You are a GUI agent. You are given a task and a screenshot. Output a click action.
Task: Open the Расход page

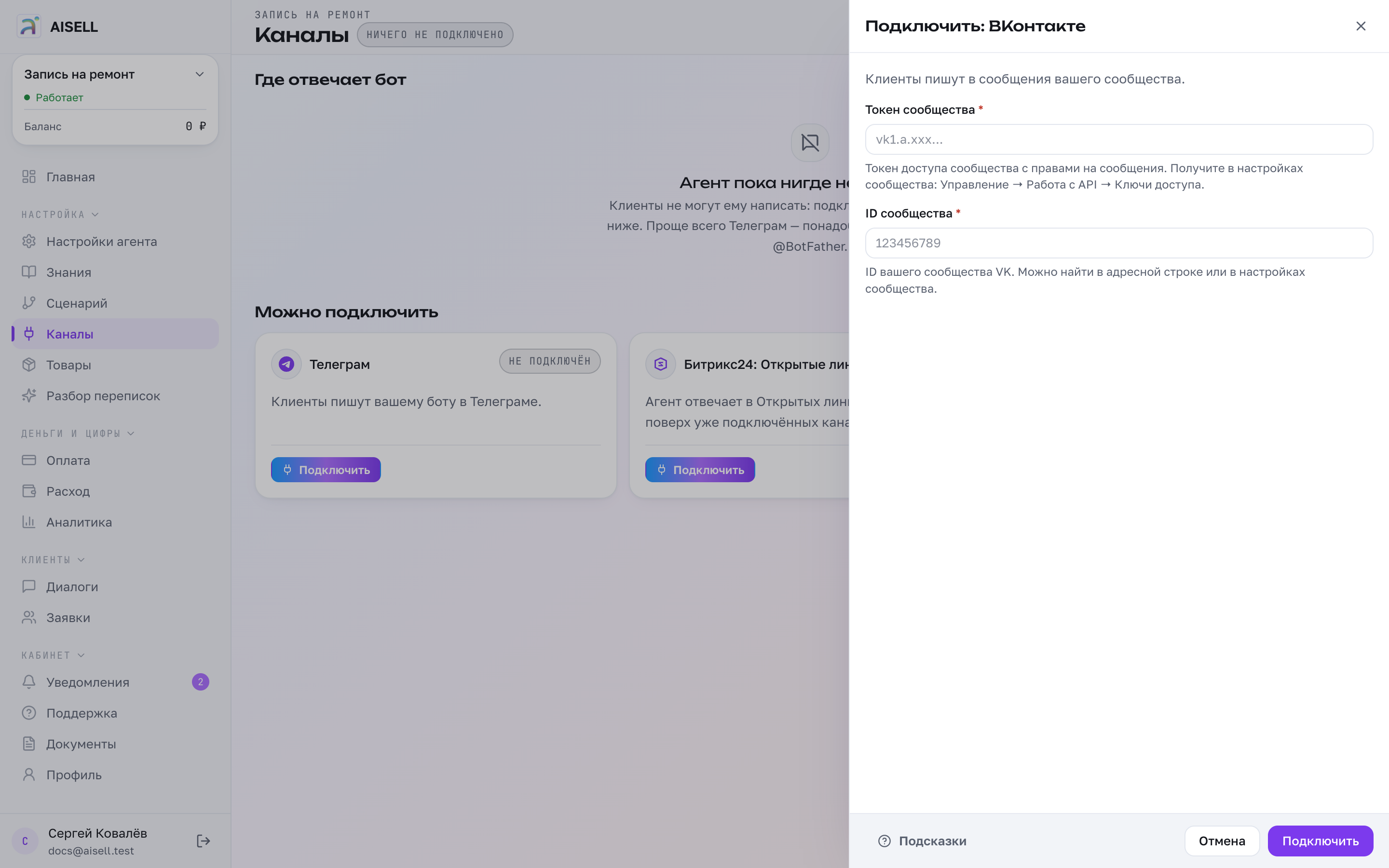point(115,491)
